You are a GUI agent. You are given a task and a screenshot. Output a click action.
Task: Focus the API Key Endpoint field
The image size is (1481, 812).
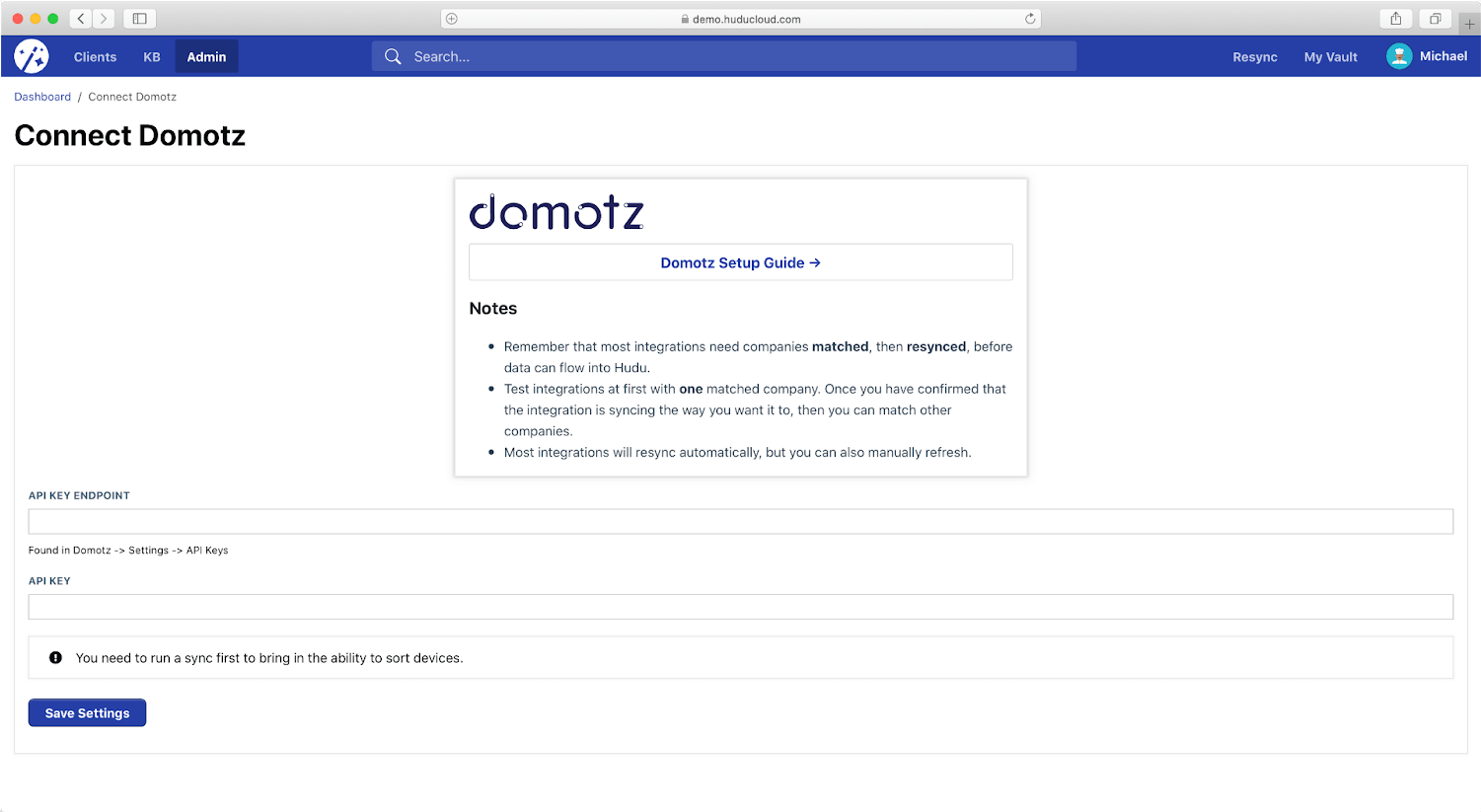[741, 522]
